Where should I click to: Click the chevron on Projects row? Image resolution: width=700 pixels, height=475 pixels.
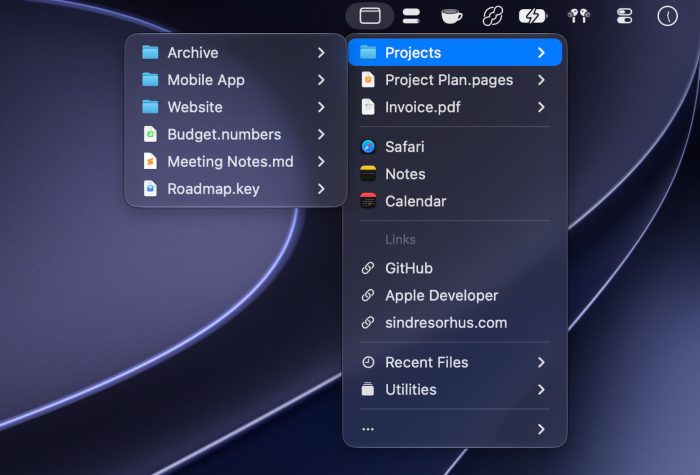(541, 53)
